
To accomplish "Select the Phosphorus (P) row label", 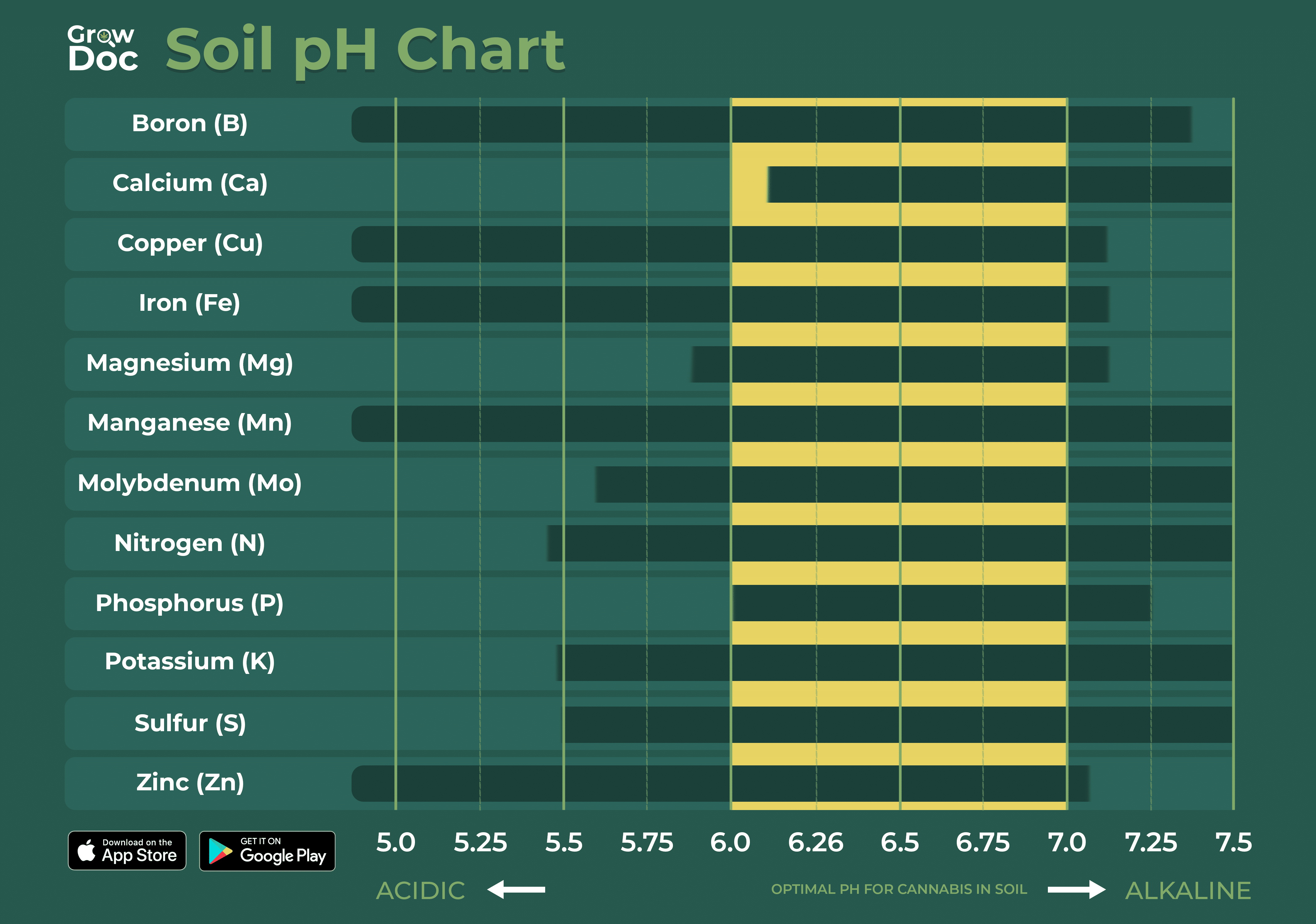I will 190,603.
